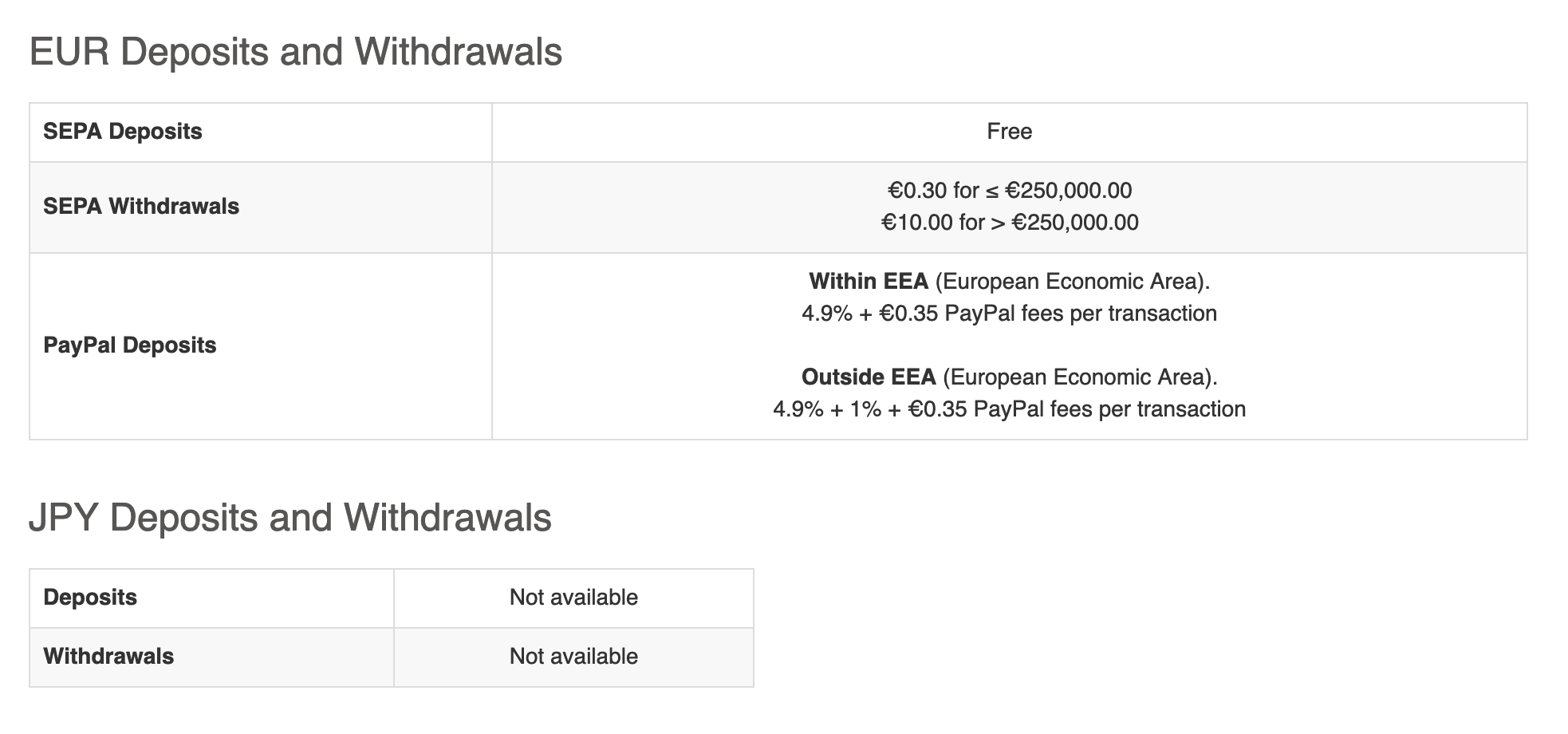The width and height of the screenshot is (1568, 734).
Task: Click the EUR Deposits and Withdrawals heading
Action: pyautogui.click(x=295, y=52)
